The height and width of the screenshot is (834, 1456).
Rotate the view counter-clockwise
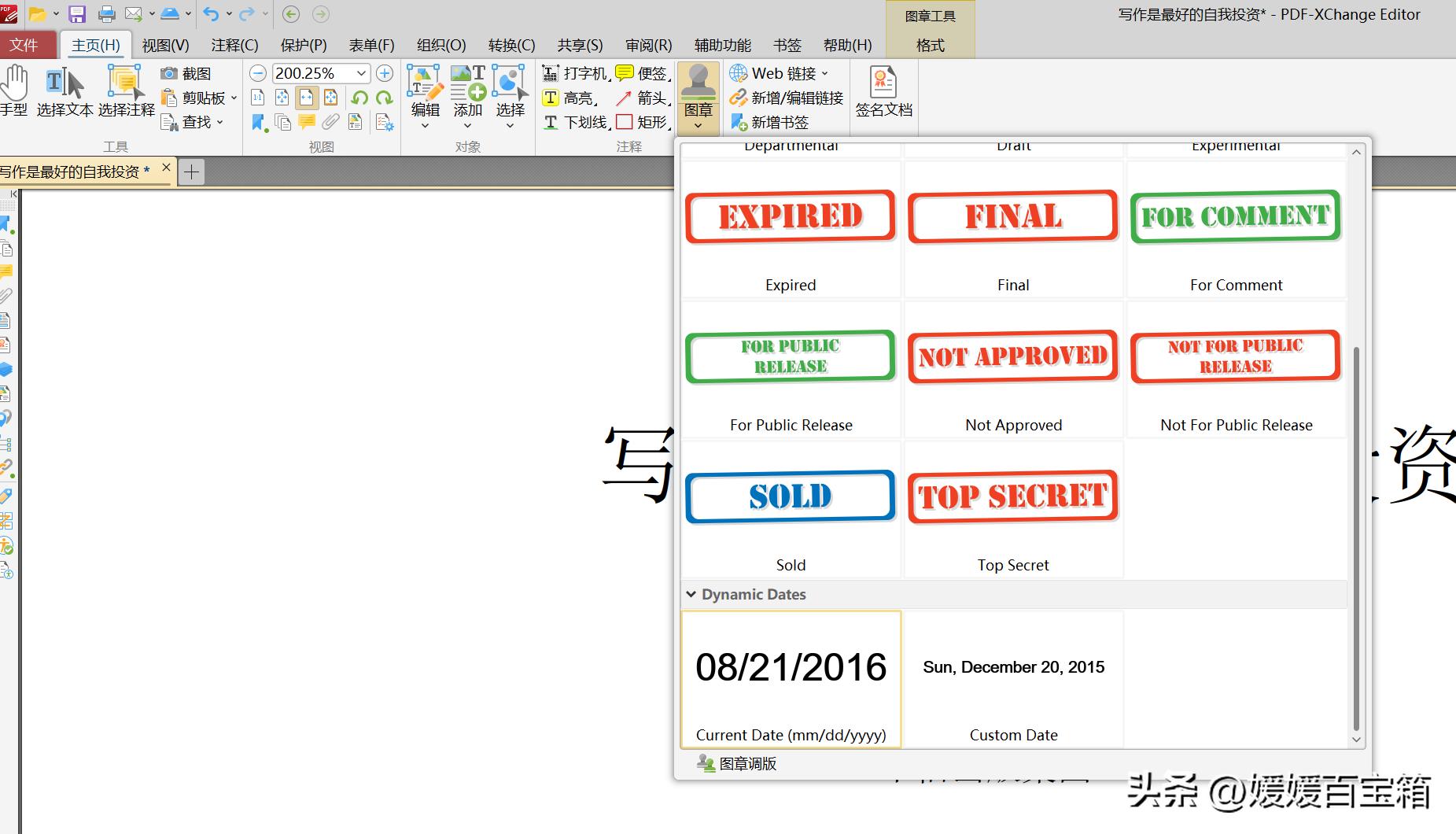coord(360,98)
